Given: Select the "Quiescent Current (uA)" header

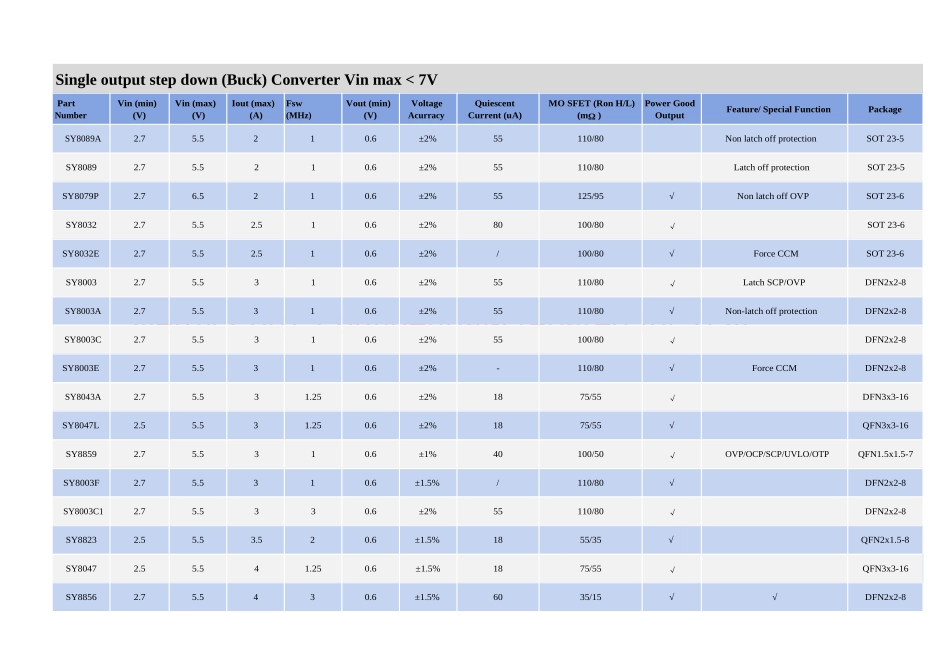Looking at the screenshot, I should [x=497, y=109].
